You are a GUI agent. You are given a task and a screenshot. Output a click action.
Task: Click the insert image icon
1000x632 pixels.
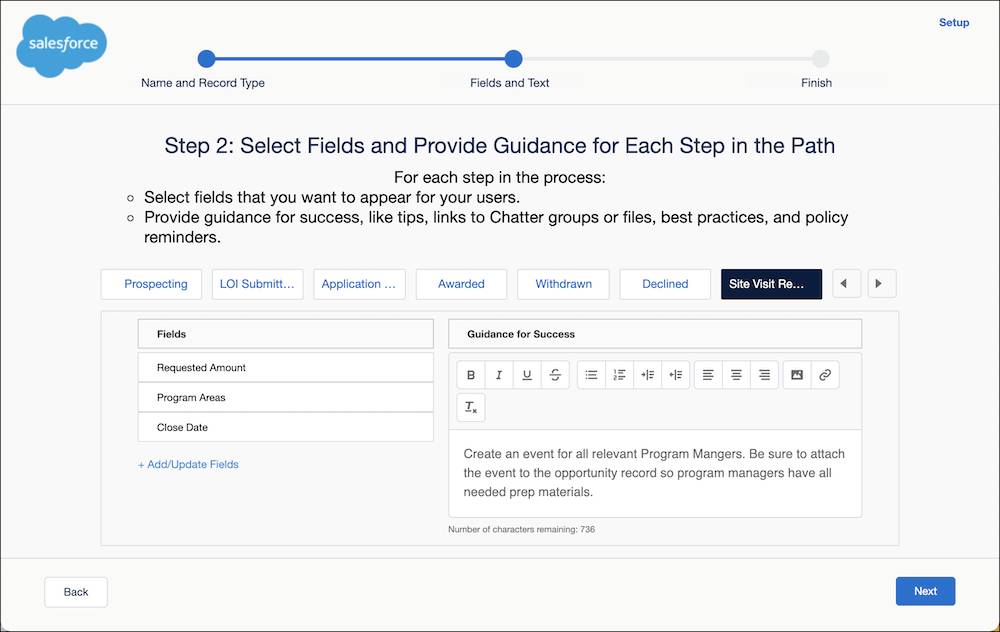[796, 374]
